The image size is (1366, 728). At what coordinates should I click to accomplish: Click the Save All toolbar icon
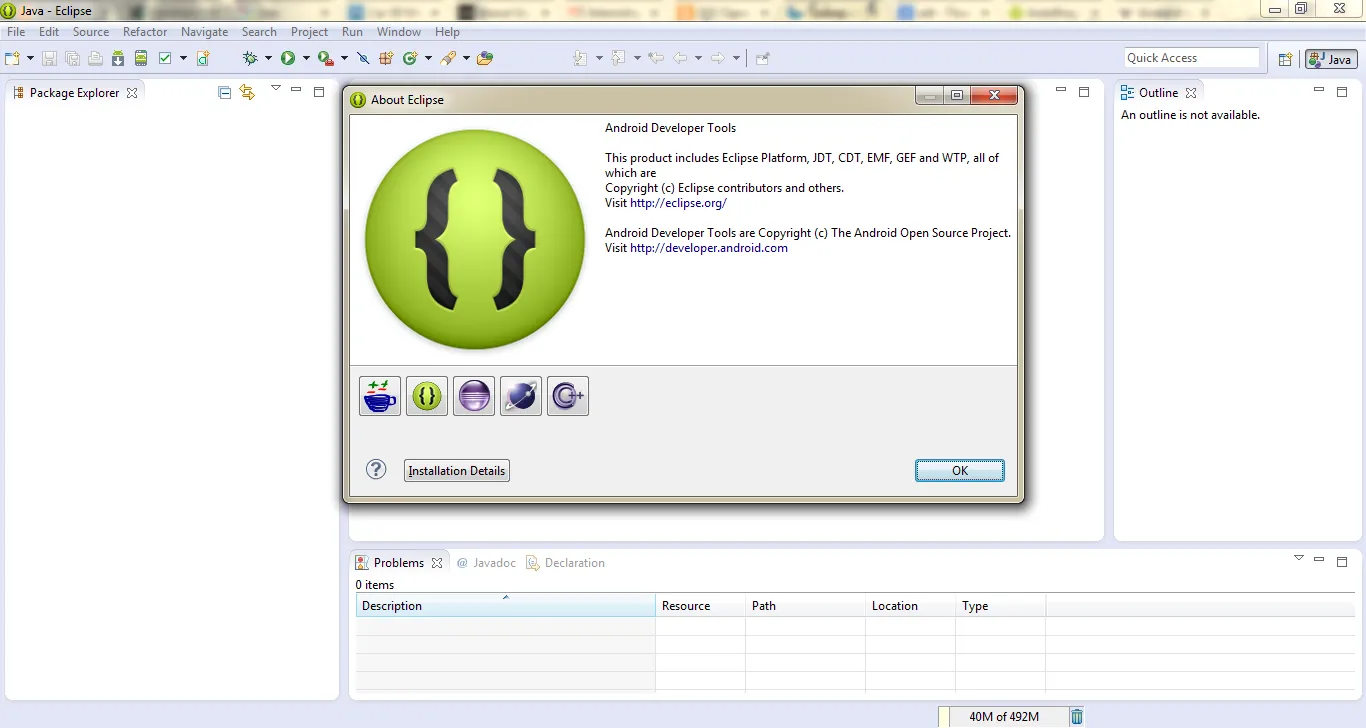tap(73, 58)
